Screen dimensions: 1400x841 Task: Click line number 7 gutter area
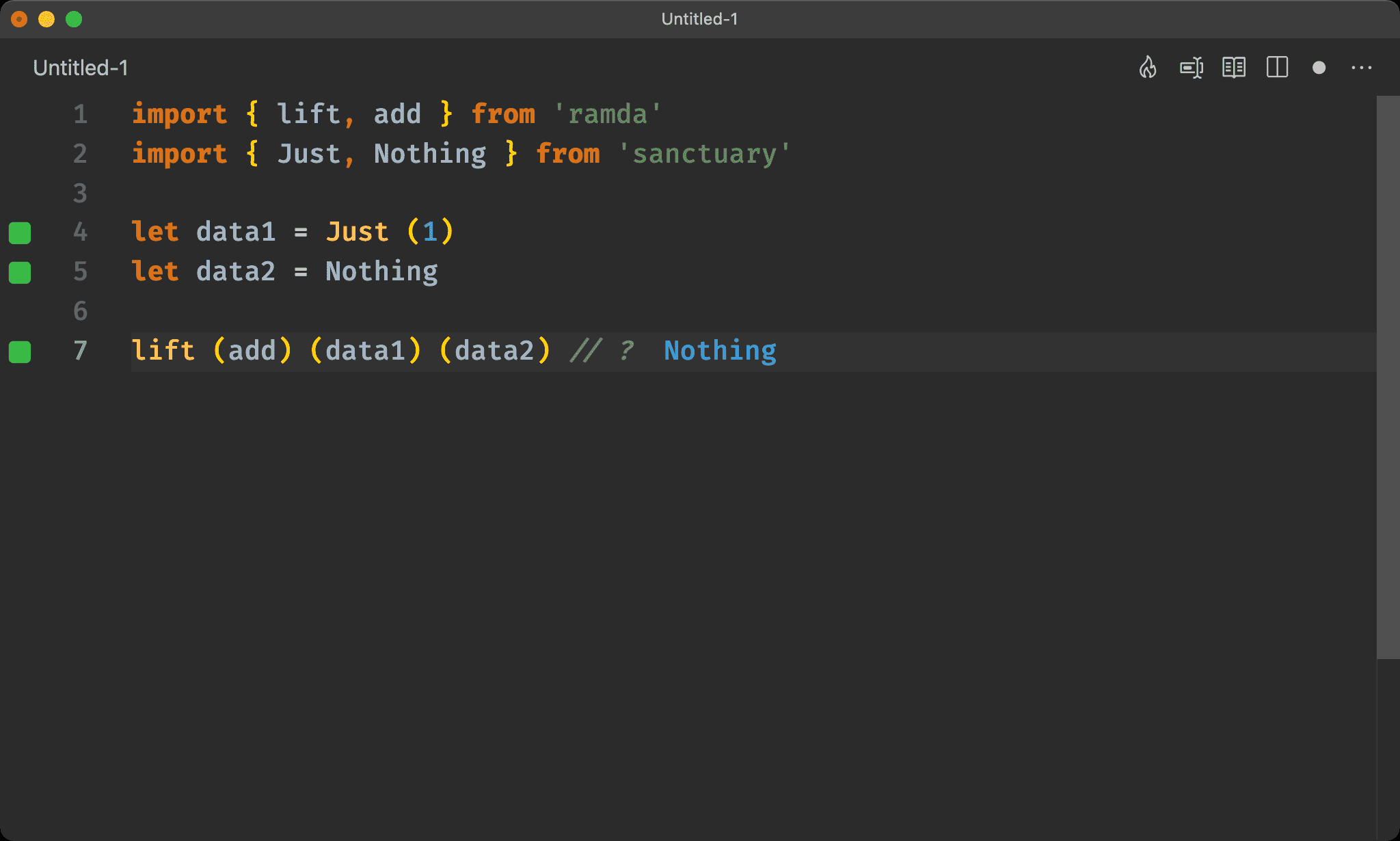pos(80,351)
